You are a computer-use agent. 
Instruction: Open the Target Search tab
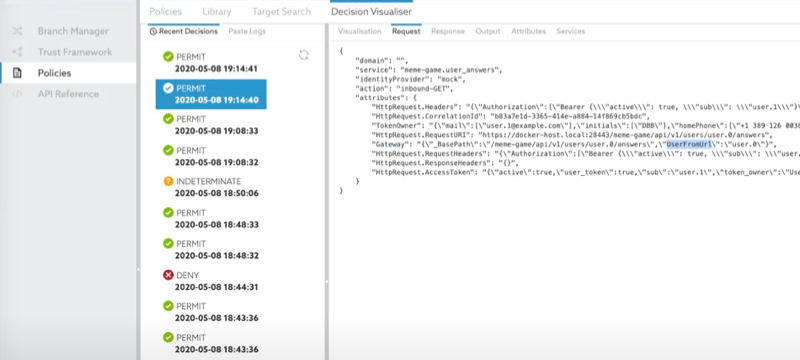[281, 11]
